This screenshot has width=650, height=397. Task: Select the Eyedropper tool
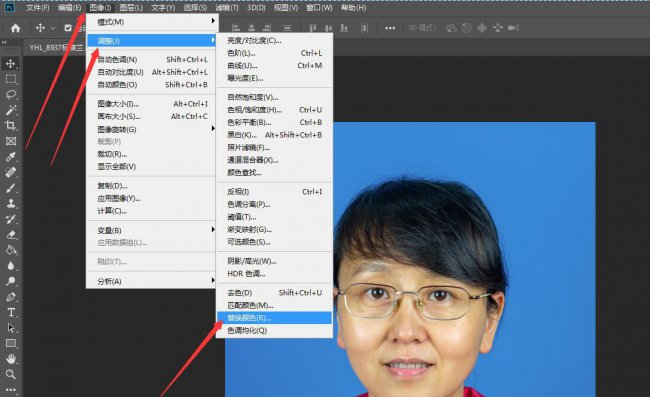(x=11, y=157)
